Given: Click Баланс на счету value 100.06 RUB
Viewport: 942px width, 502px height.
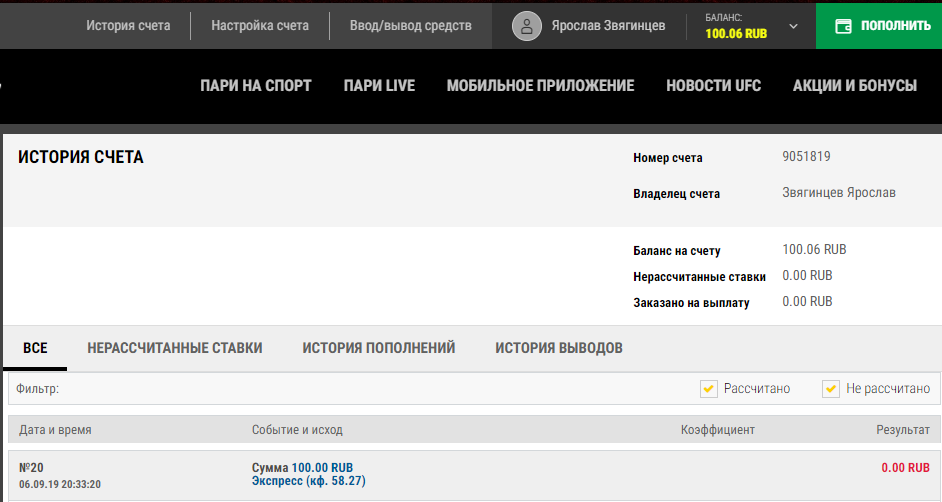Looking at the screenshot, I should pos(814,249).
